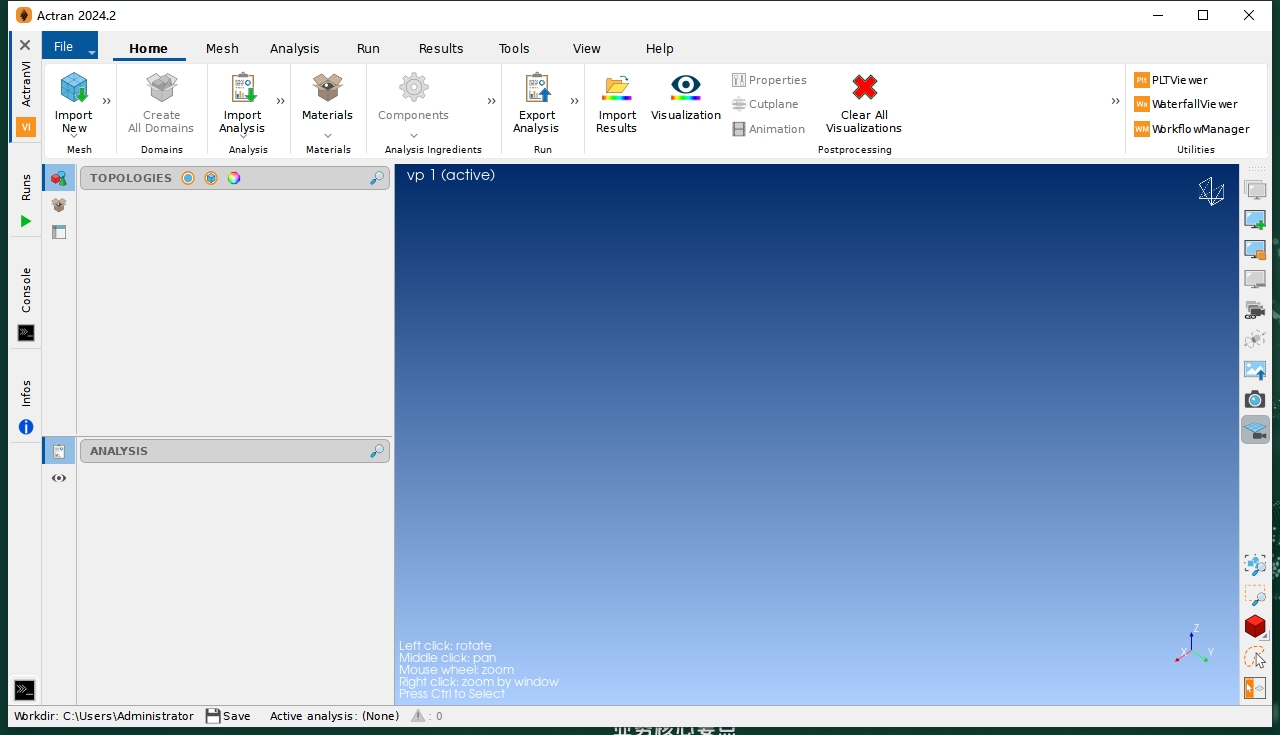
Task: Click the Save button in status bar
Action: 228,716
